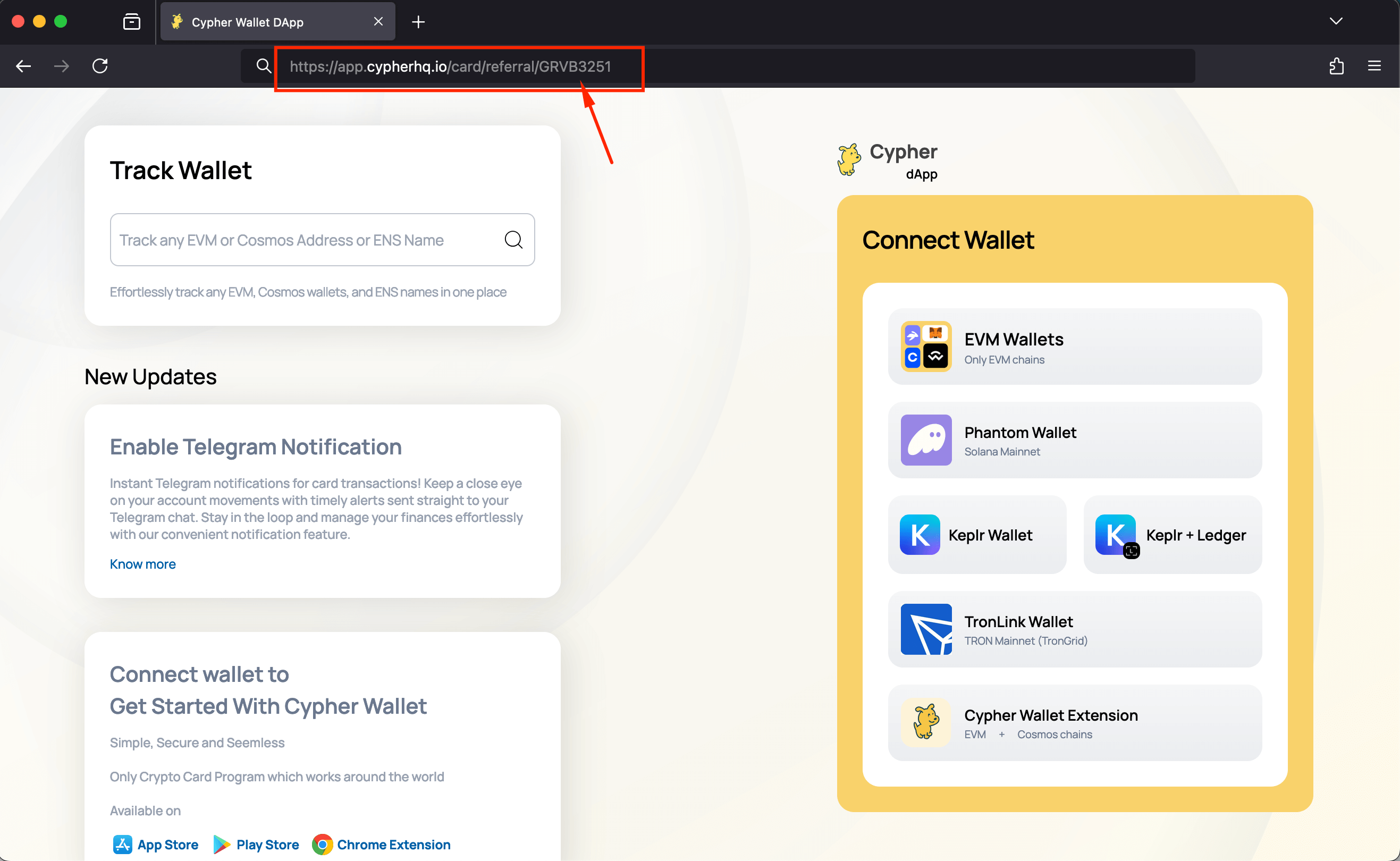The height and width of the screenshot is (861, 1400).
Task: Expand the tab list dropdown chevron
Action: [1336, 22]
